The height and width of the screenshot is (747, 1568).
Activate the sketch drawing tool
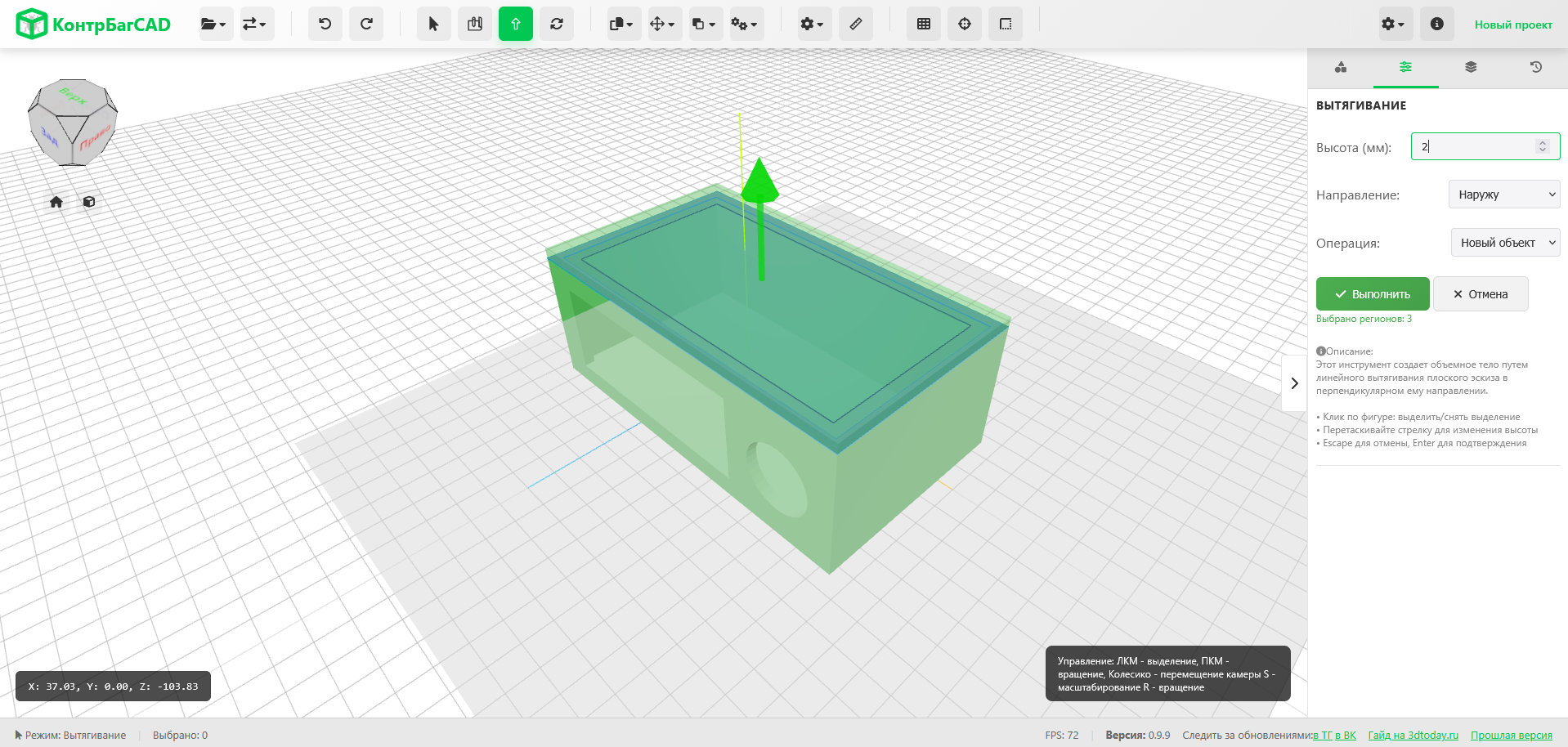point(475,24)
